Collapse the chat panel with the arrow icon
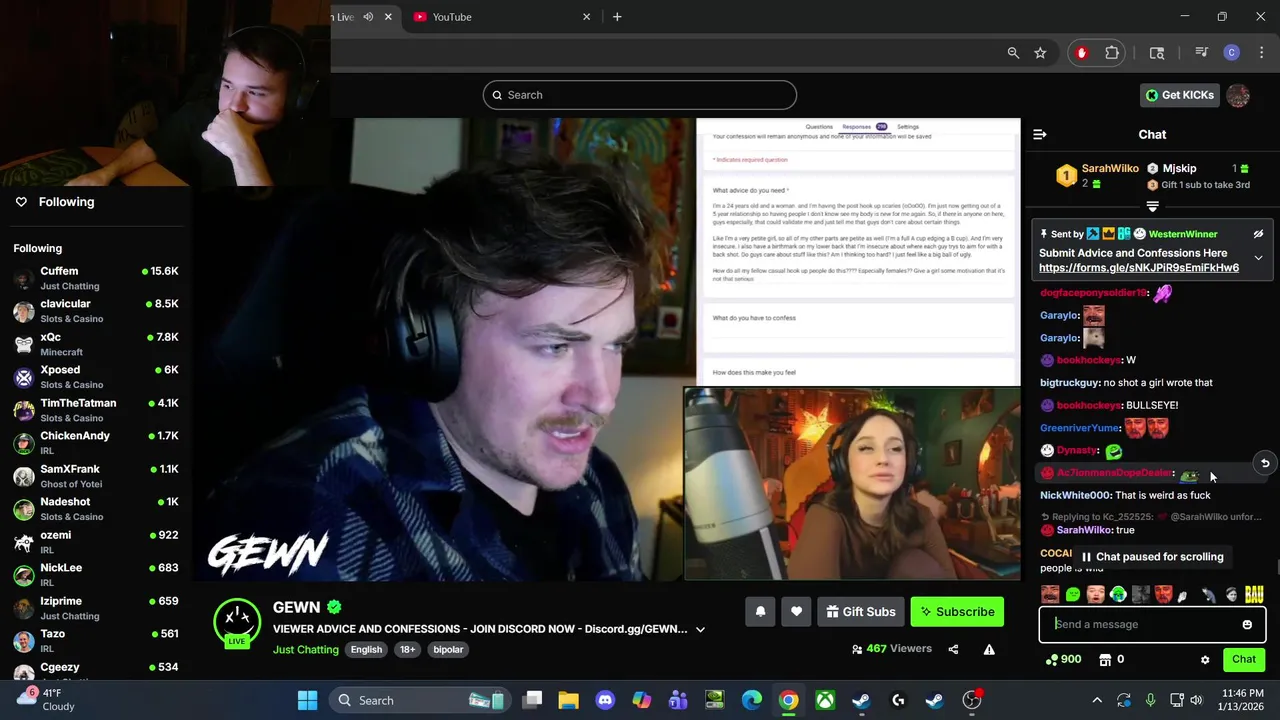The height and width of the screenshot is (720, 1280). (x=1040, y=134)
